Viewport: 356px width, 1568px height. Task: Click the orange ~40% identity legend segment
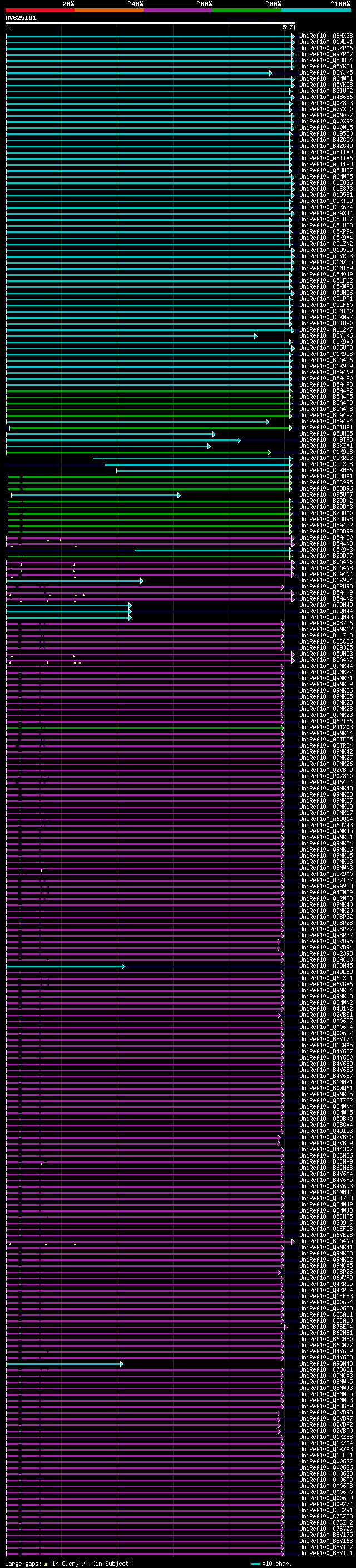click(108, 10)
